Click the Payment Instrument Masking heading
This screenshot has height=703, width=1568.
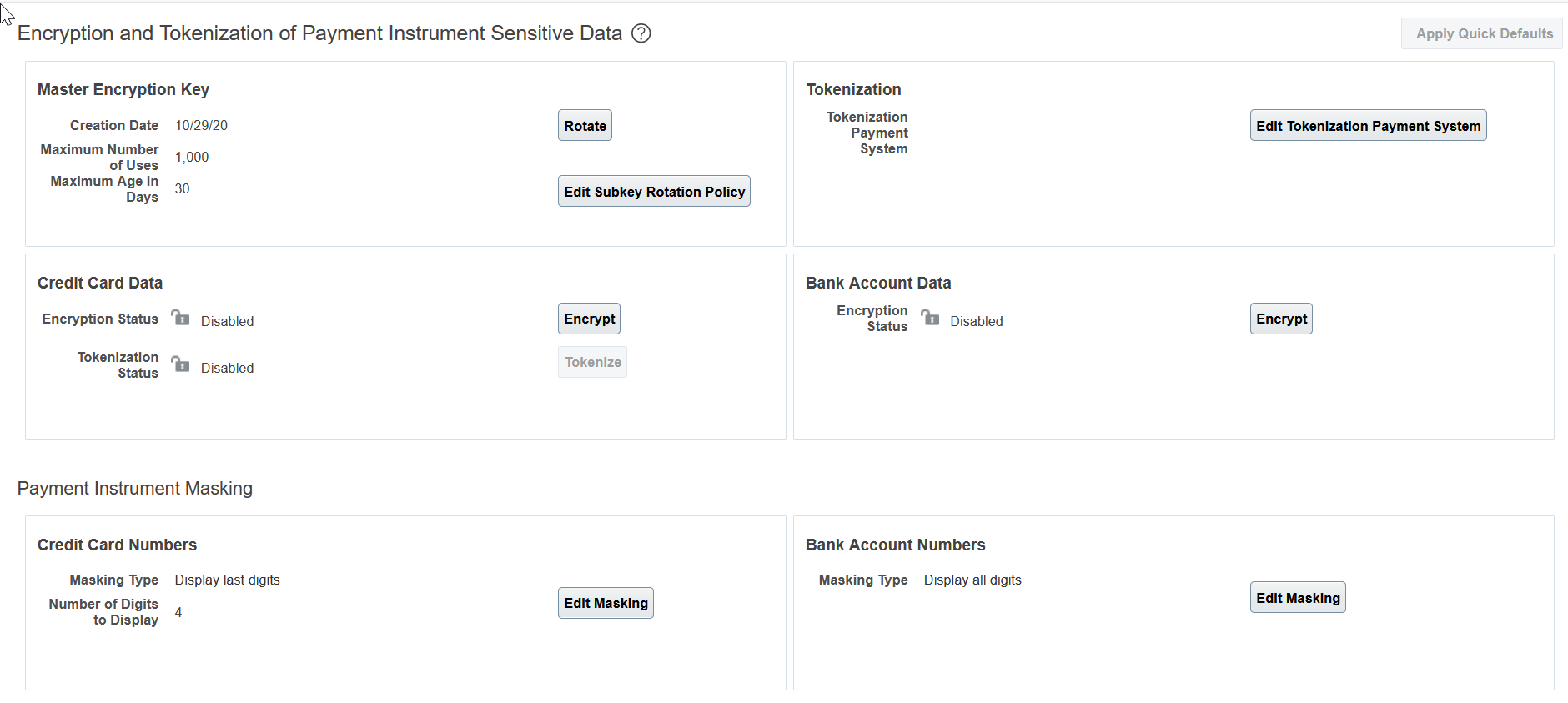135,488
